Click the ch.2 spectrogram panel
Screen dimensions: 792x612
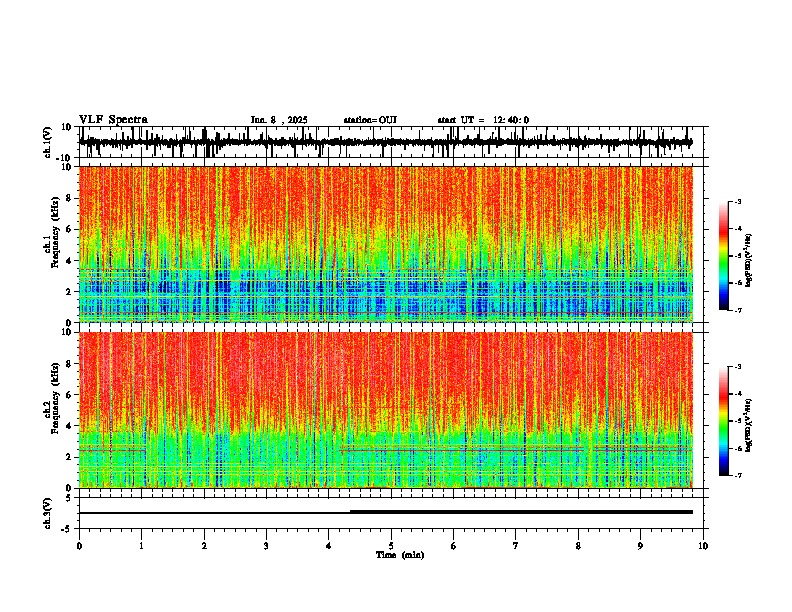[x=393, y=410]
